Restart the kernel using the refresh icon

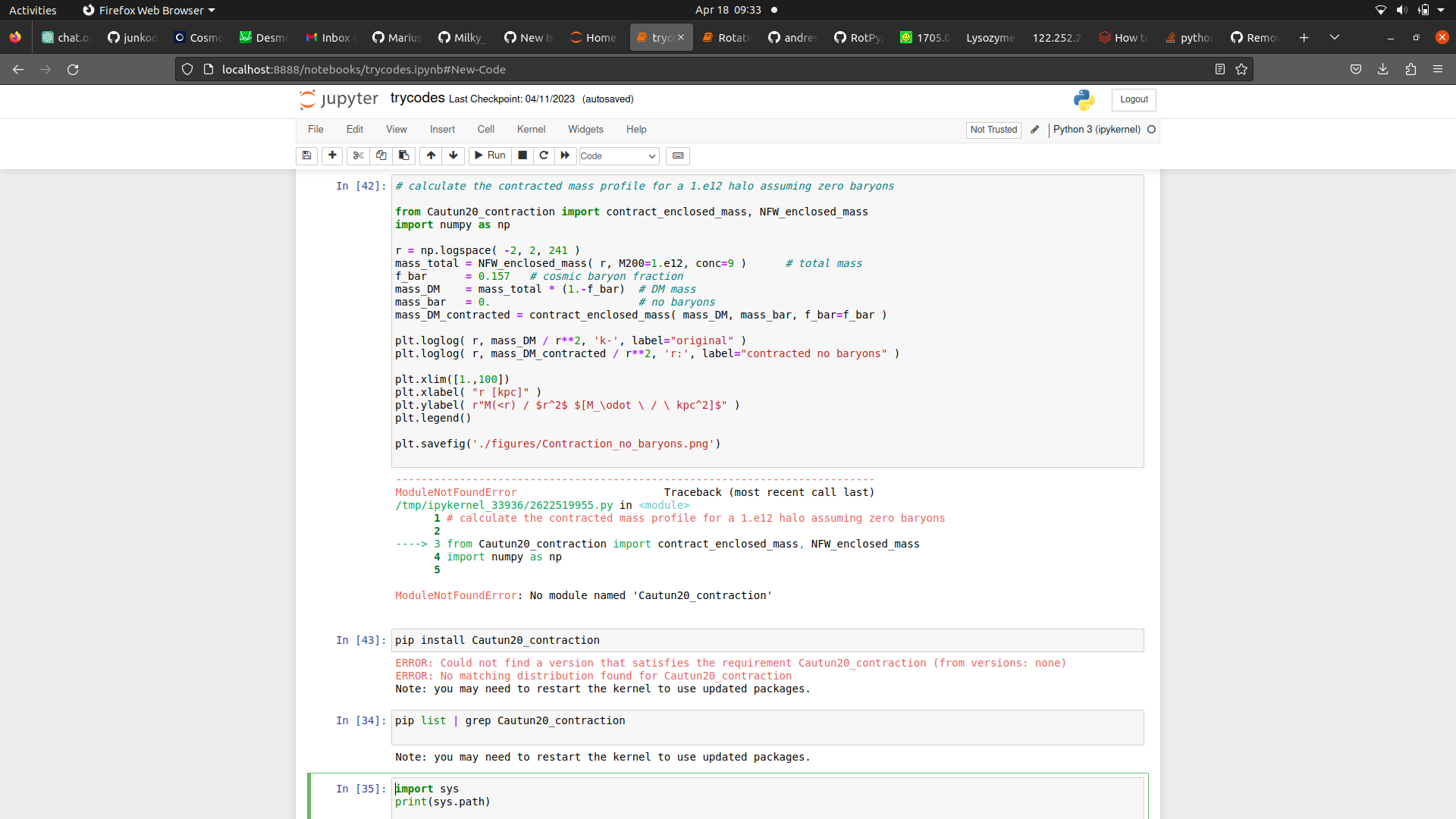(x=544, y=155)
